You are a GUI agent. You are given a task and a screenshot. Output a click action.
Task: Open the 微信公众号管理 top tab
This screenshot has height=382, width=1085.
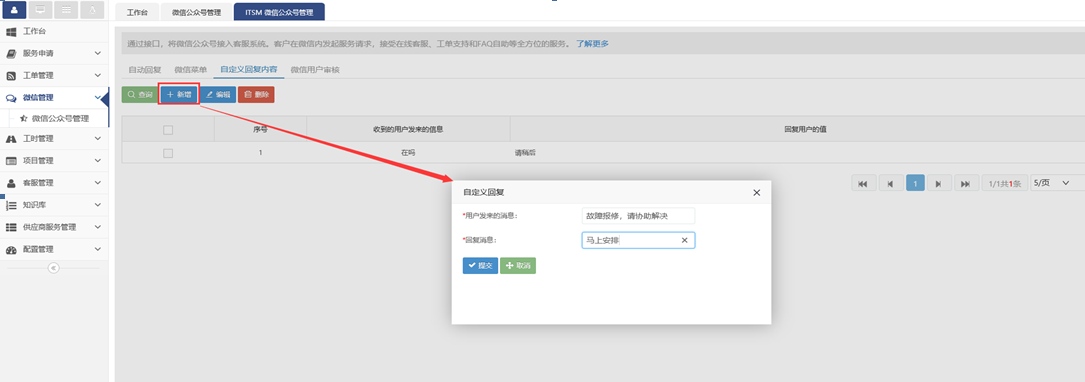coord(197,12)
